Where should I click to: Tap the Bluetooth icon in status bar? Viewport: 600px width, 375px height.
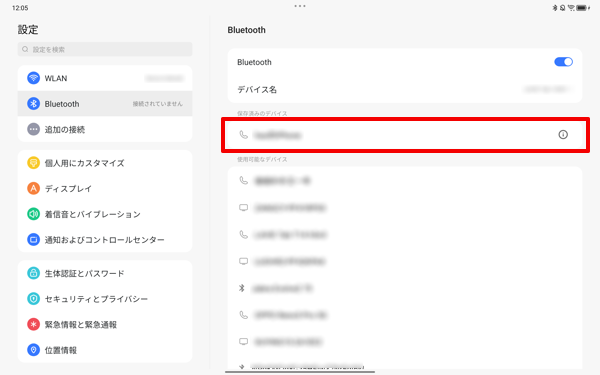tap(555, 8)
